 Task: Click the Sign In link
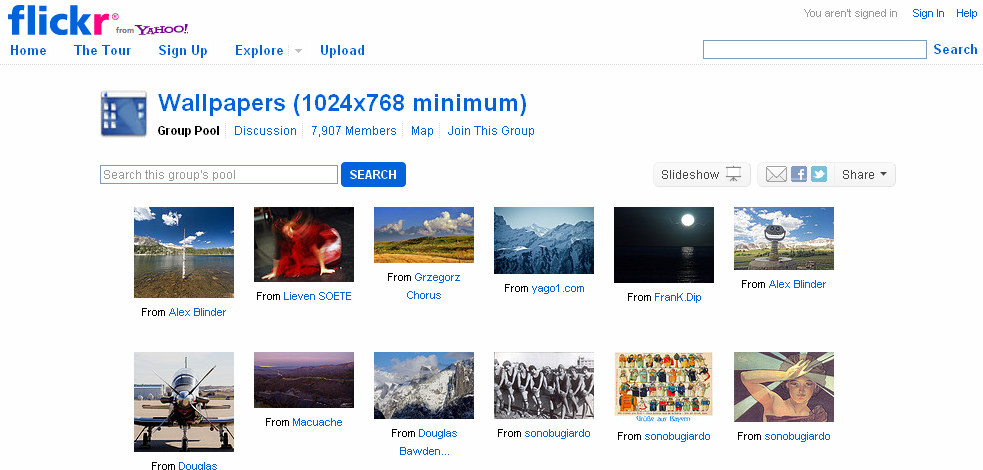pyautogui.click(x=928, y=13)
